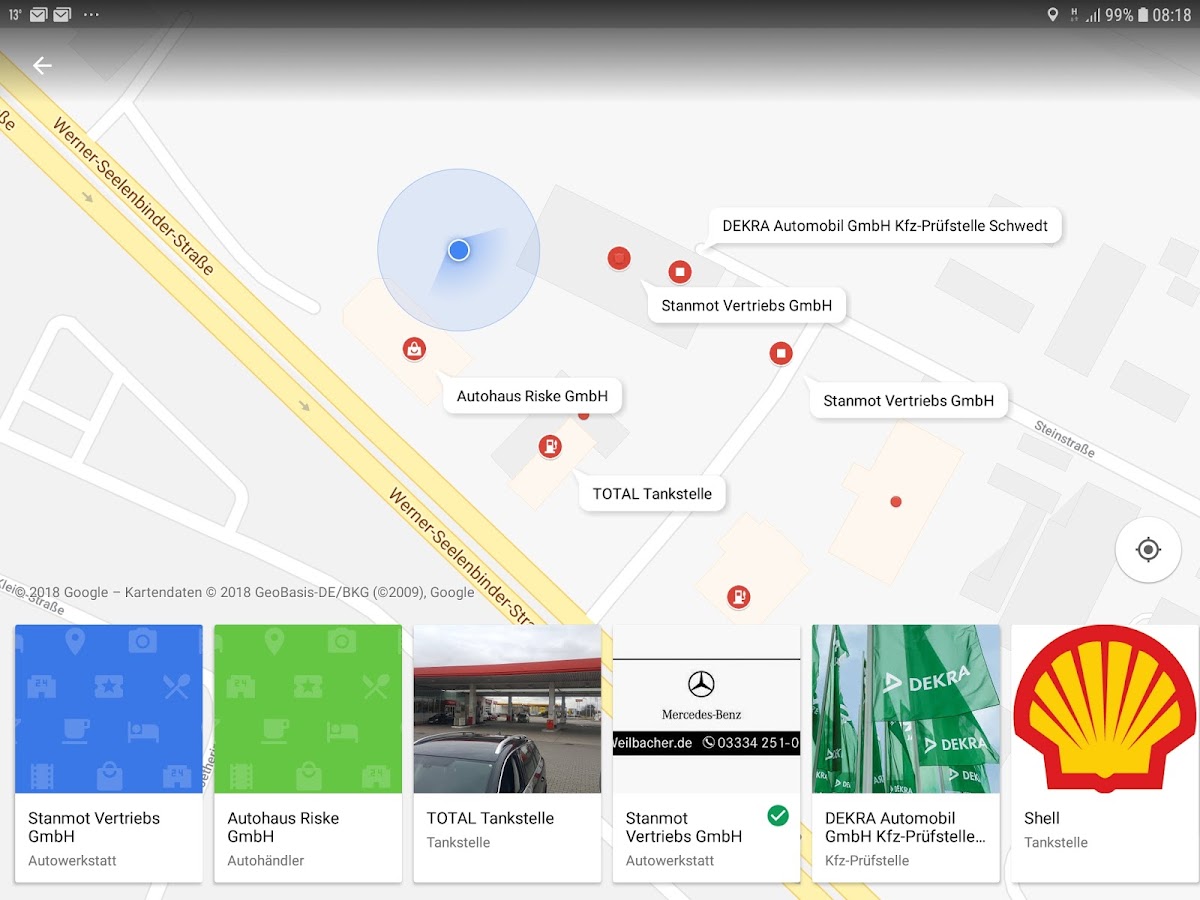Select the DEKRA green flags card
This screenshot has width=1200, height=900.
coord(905,709)
